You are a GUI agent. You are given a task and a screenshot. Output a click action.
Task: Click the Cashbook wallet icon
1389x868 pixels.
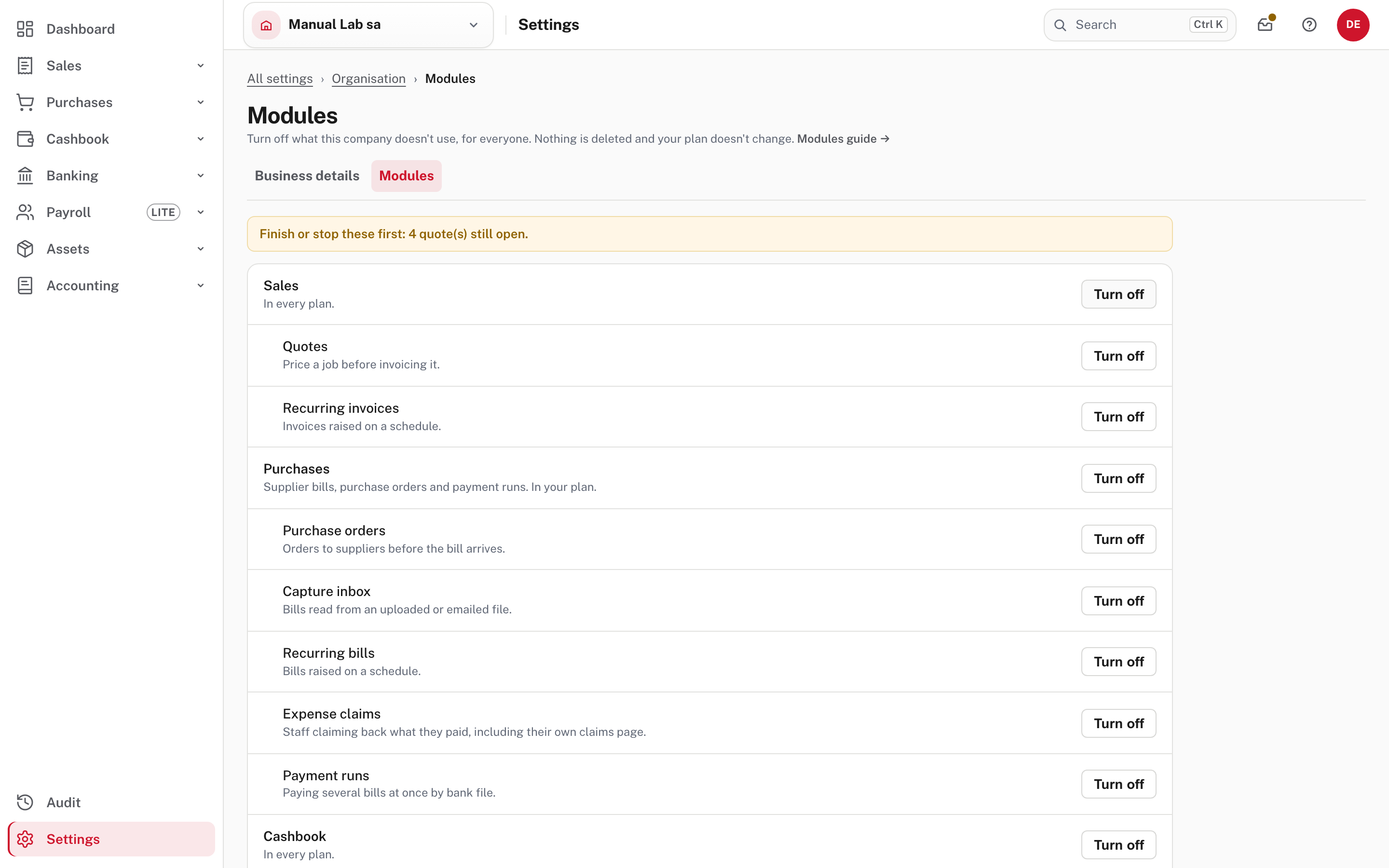(x=25, y=139)
